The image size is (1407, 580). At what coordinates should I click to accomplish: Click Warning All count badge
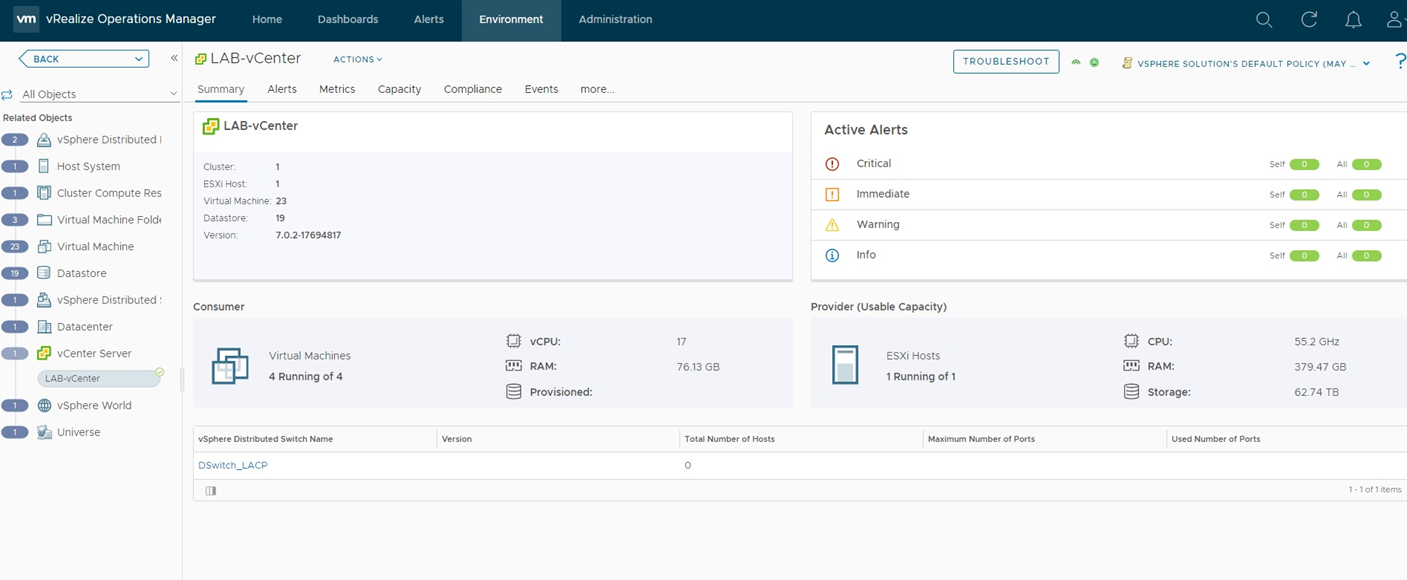click(1366, 226)
